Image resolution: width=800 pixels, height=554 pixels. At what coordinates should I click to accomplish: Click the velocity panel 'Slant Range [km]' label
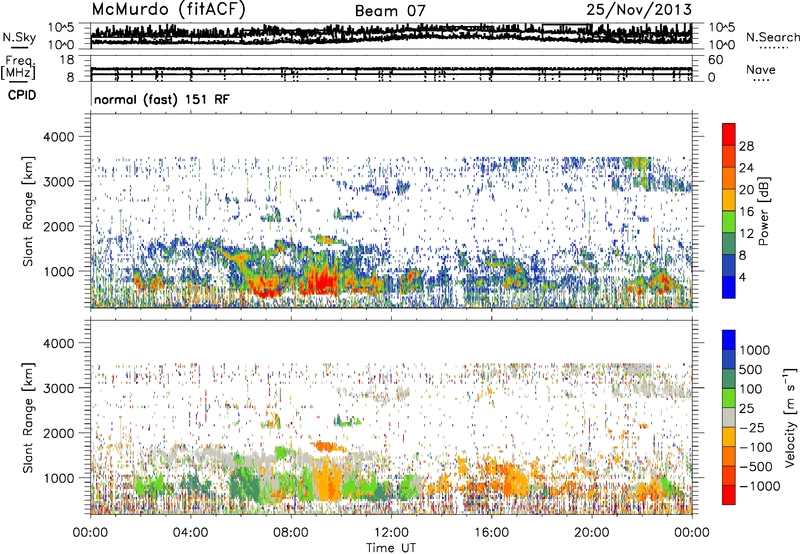tap(28, 417)
